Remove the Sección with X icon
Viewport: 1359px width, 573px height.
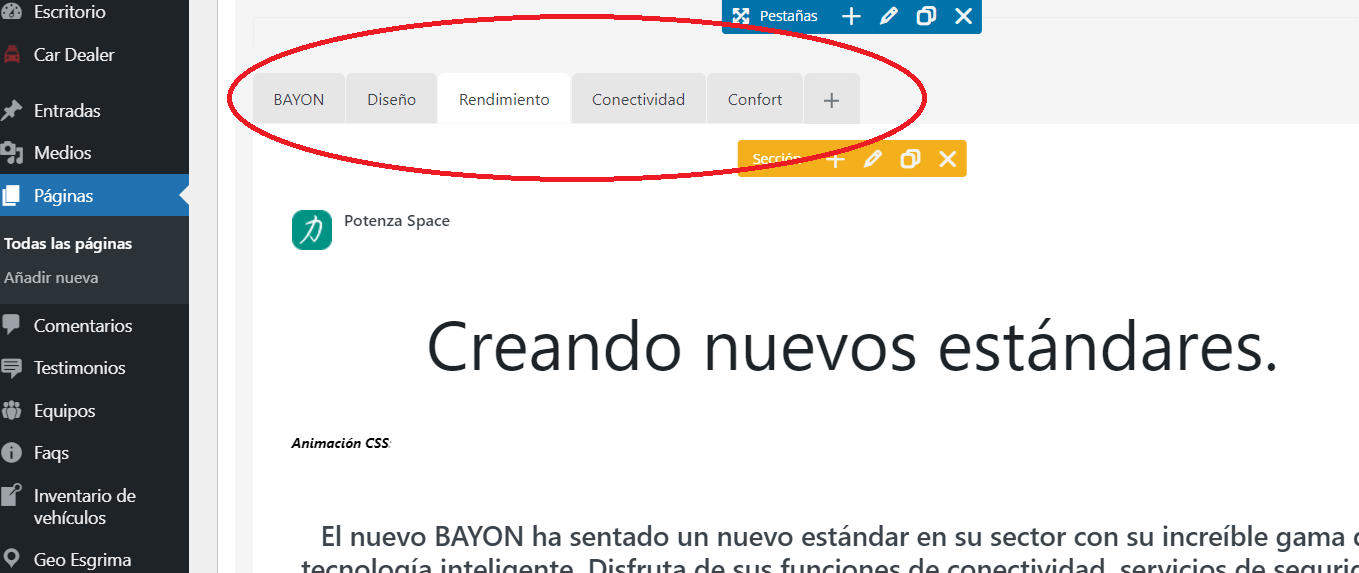948,159
